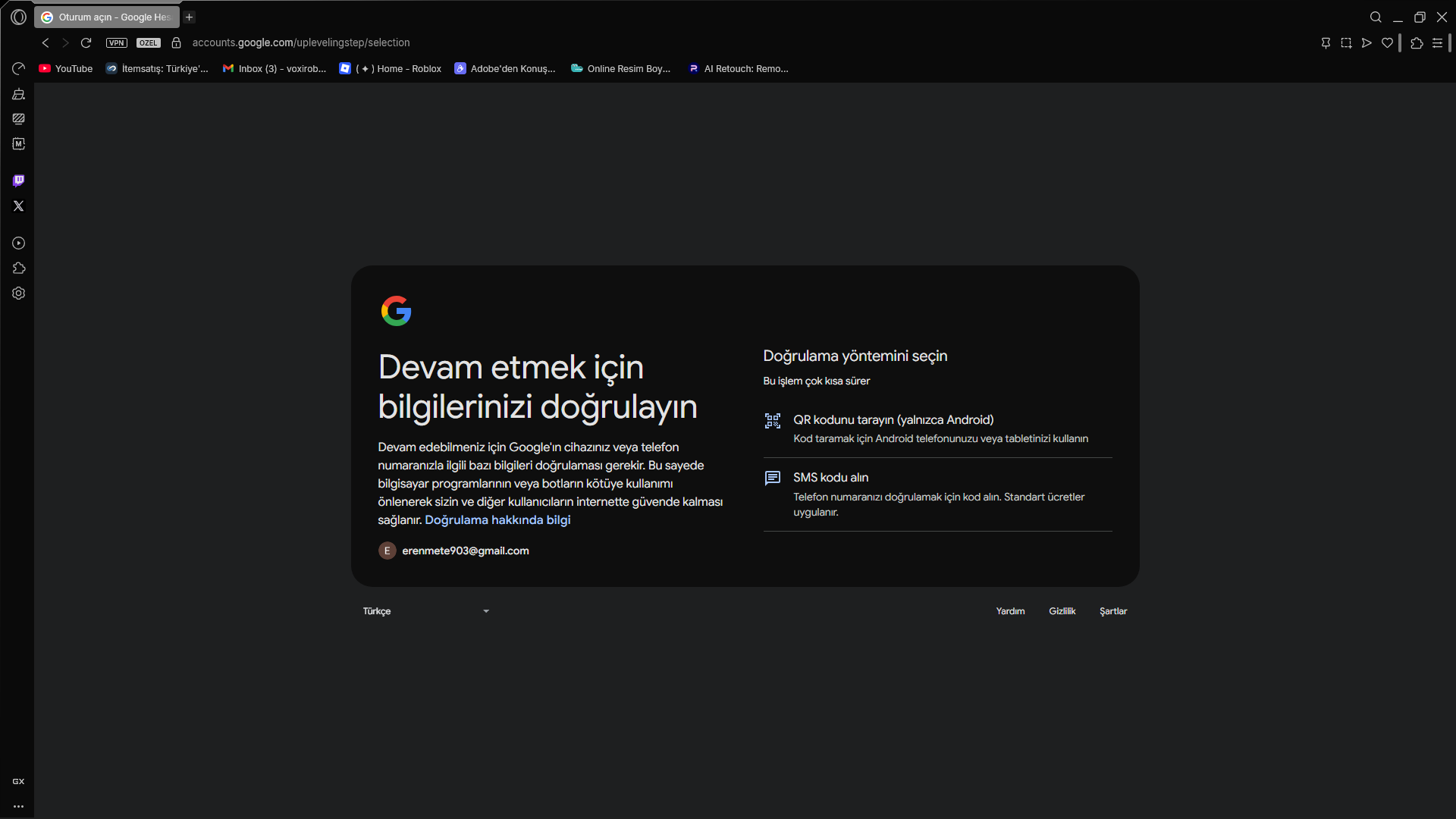Open the player sidebar icon
The width and height of the screenshot is (1456, 819).
click(x=19, y=243)
